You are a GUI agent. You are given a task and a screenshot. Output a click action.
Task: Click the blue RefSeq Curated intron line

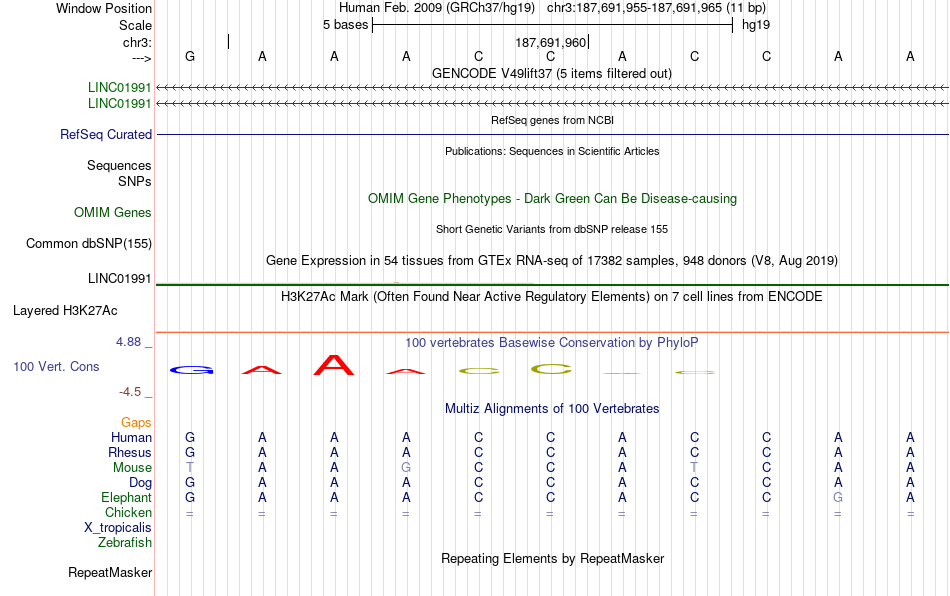click(x=552, y=134)
